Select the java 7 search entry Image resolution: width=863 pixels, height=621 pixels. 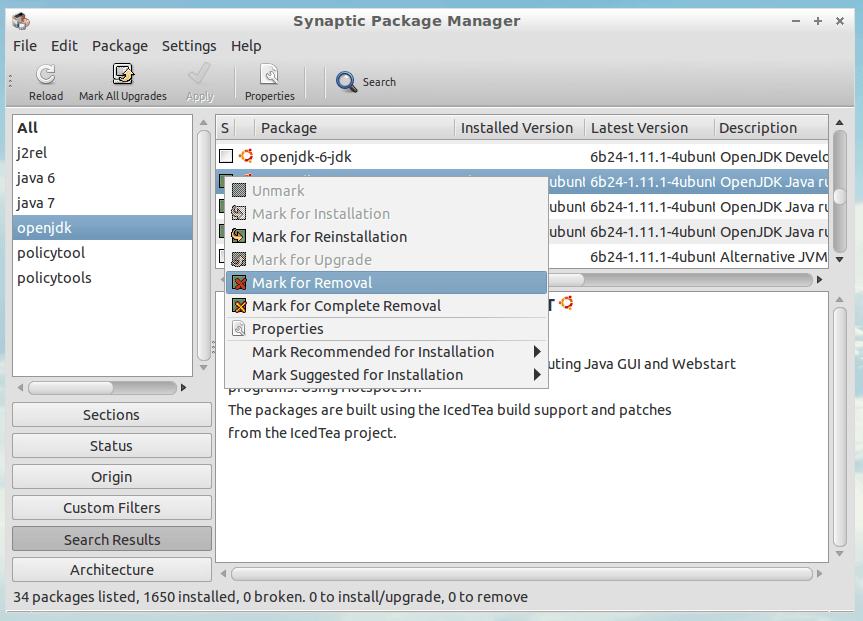[x=102, y=203]
